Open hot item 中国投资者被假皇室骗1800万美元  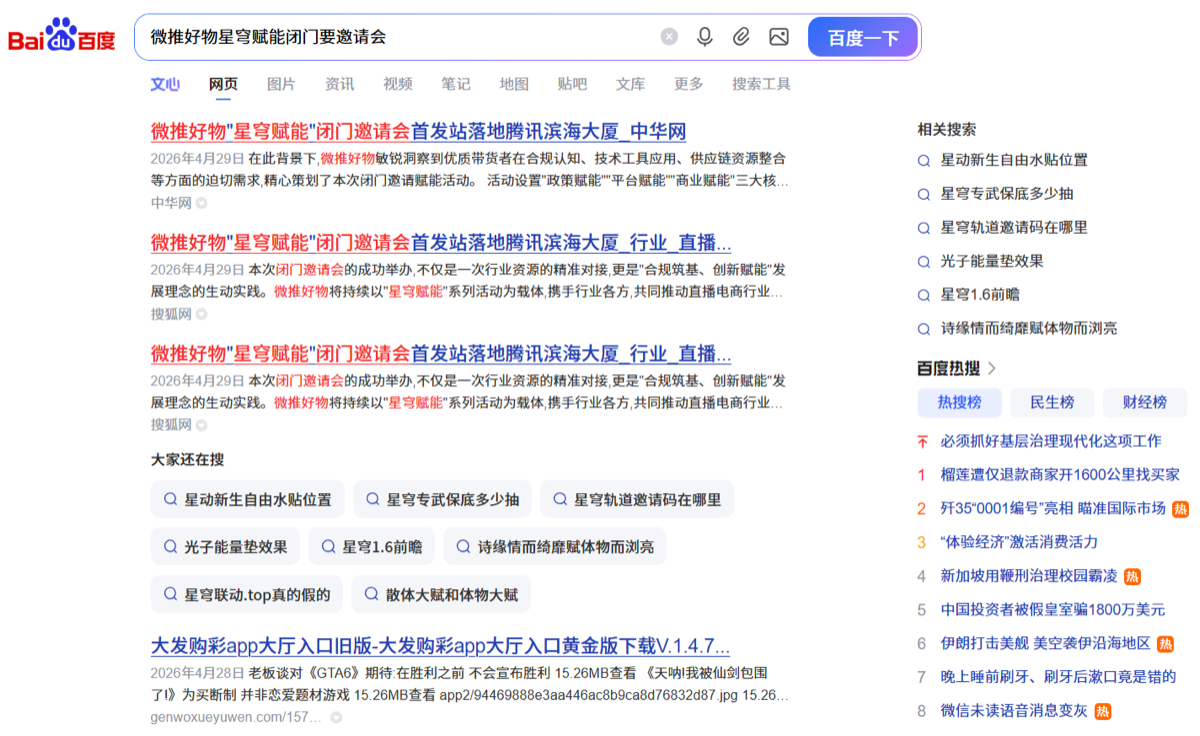pyautogui.click(x=1053, y=610)
